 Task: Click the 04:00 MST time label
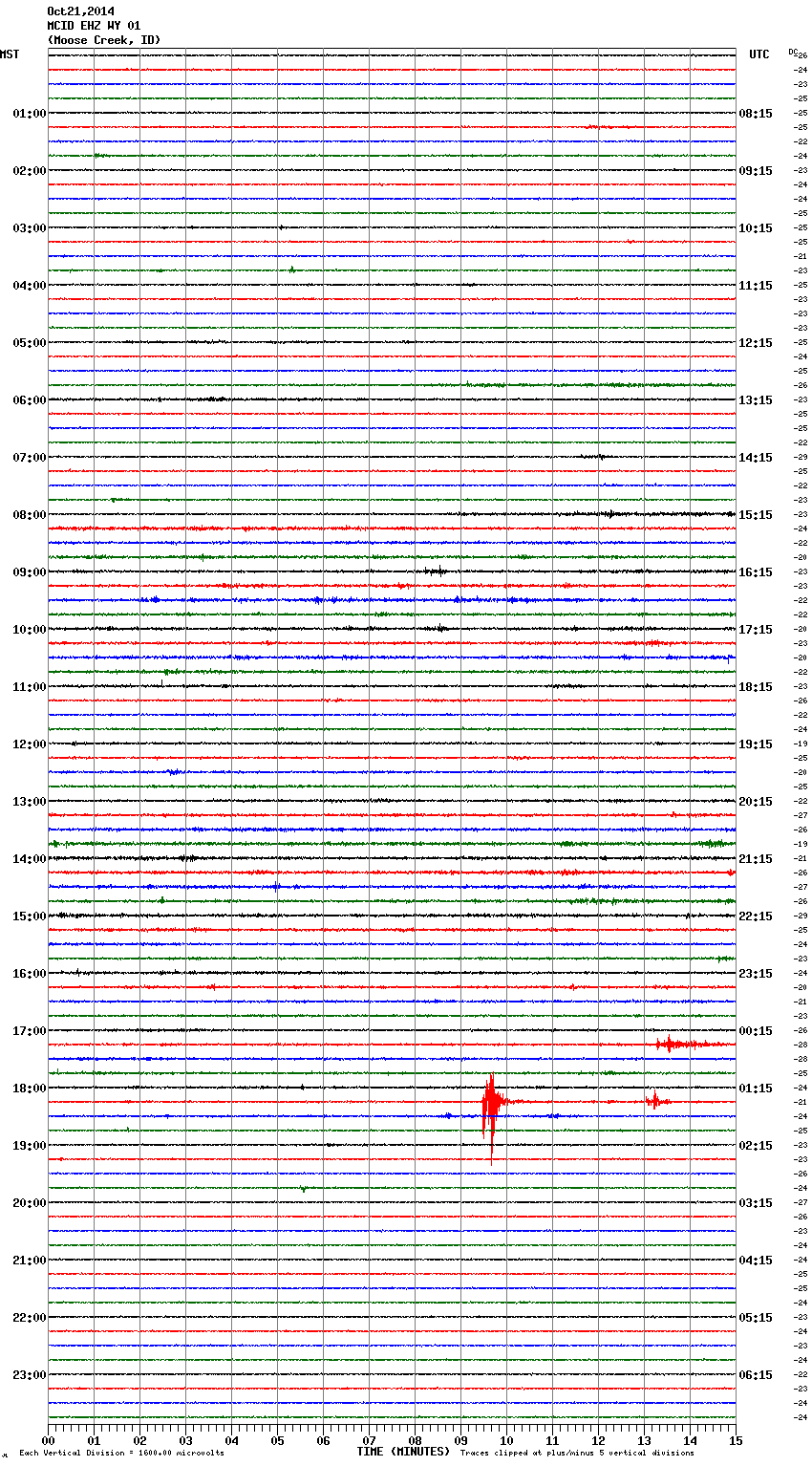click(29, 286)
